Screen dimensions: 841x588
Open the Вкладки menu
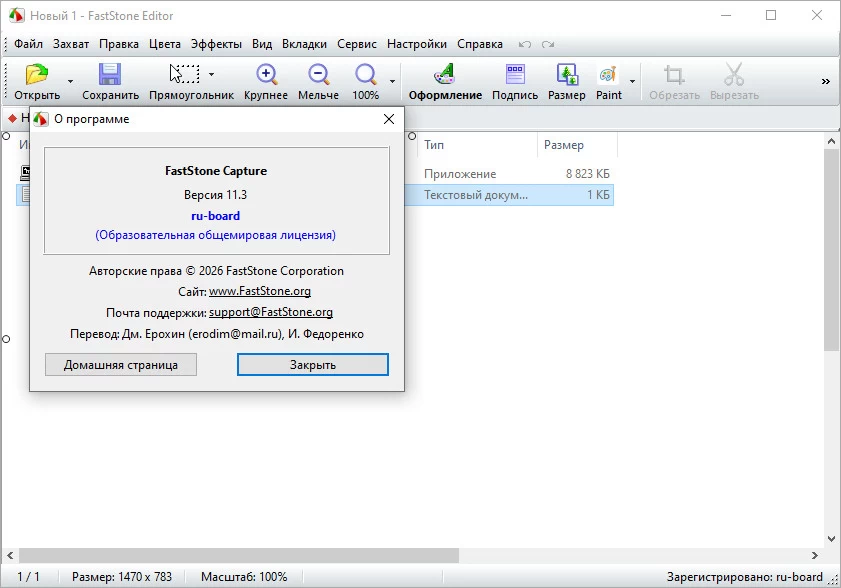pyautogui.click(x=304, y=44)
